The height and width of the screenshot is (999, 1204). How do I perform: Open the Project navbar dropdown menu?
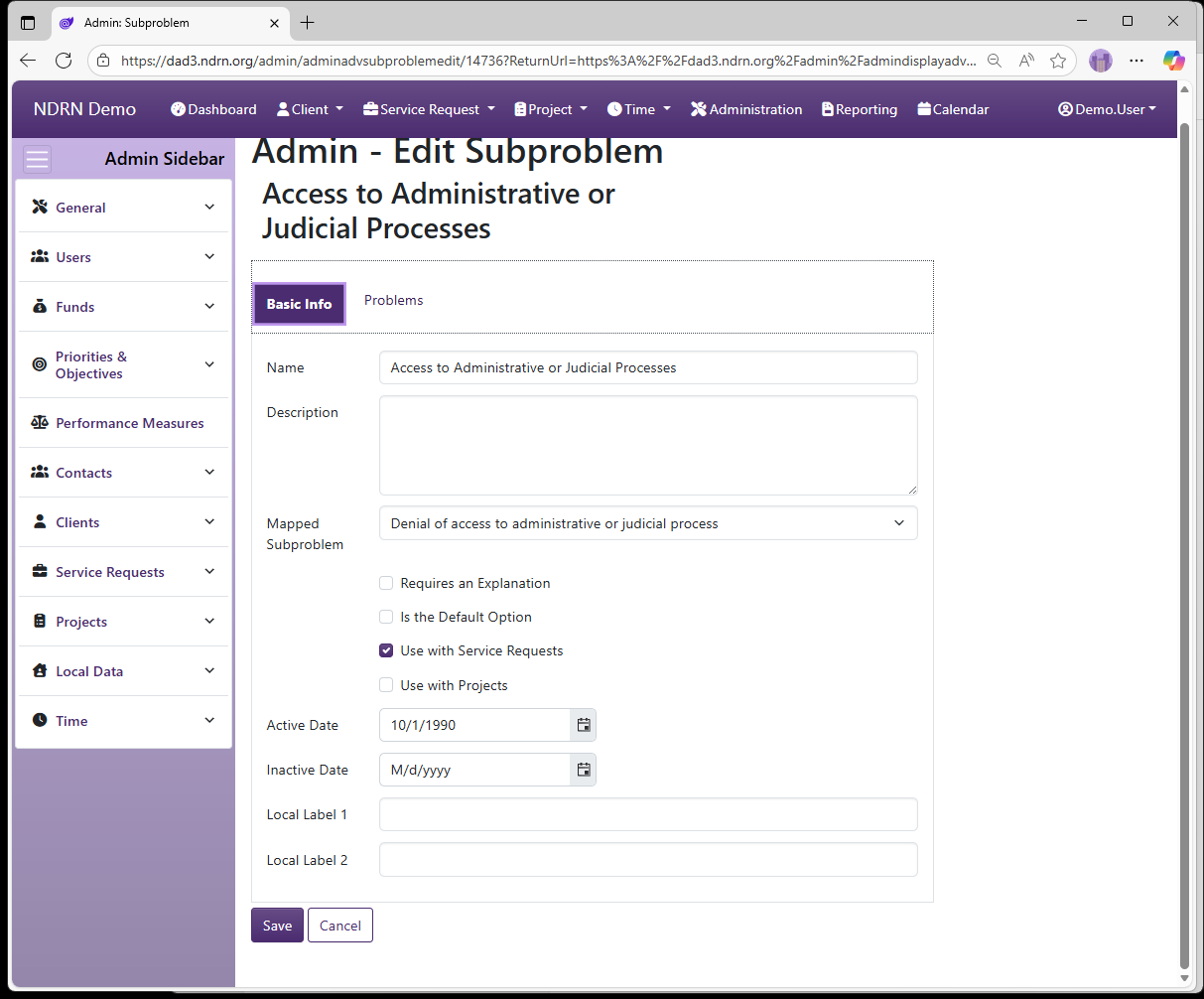coord(551,109)
